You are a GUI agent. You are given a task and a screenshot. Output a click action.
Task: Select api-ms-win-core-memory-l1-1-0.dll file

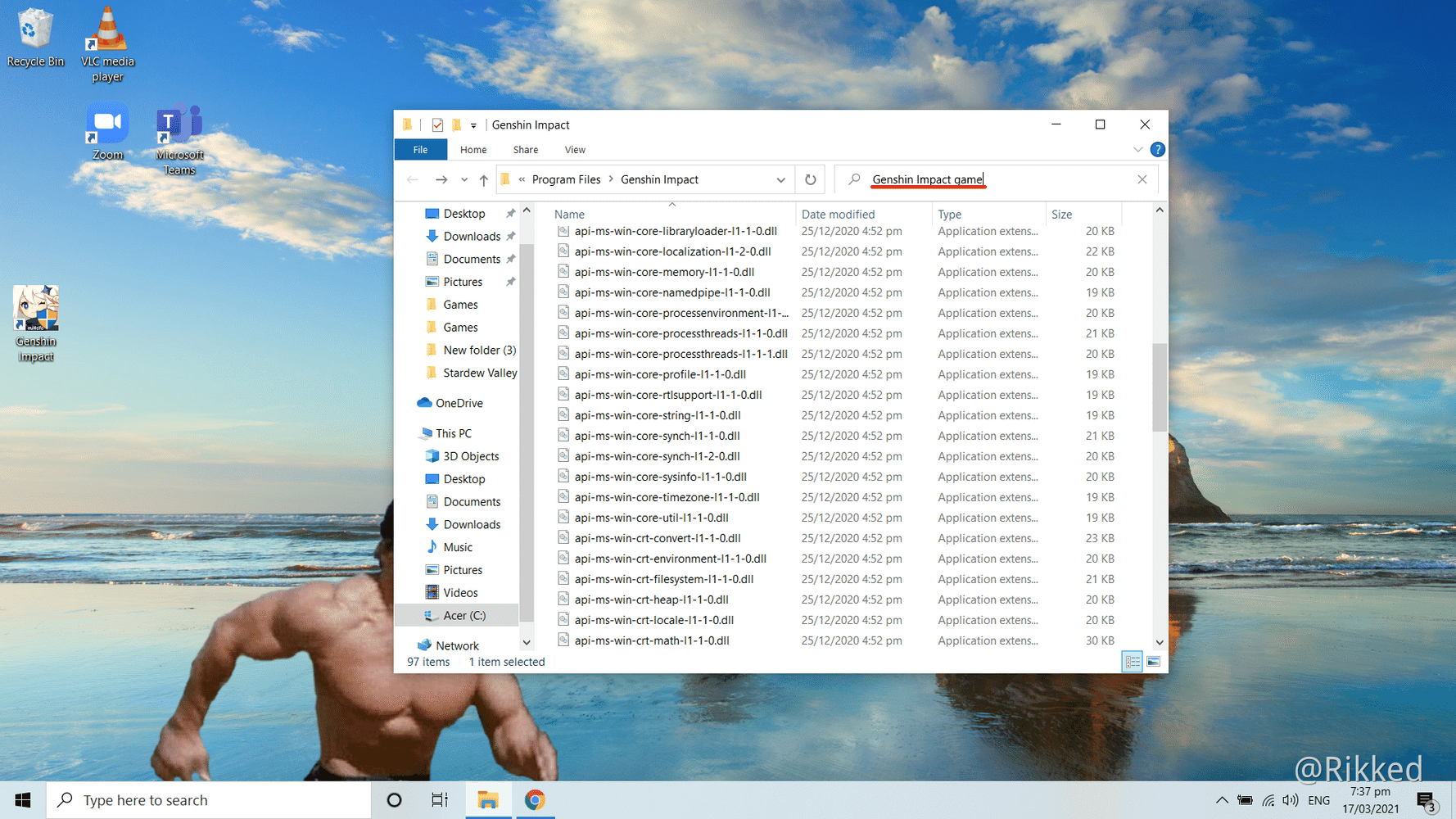[664, 273]
